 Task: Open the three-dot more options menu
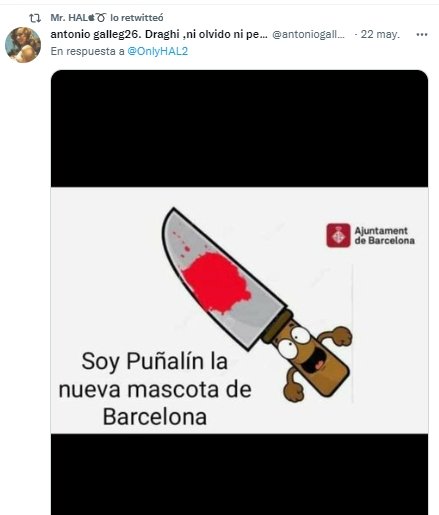[x=422, y=34]
